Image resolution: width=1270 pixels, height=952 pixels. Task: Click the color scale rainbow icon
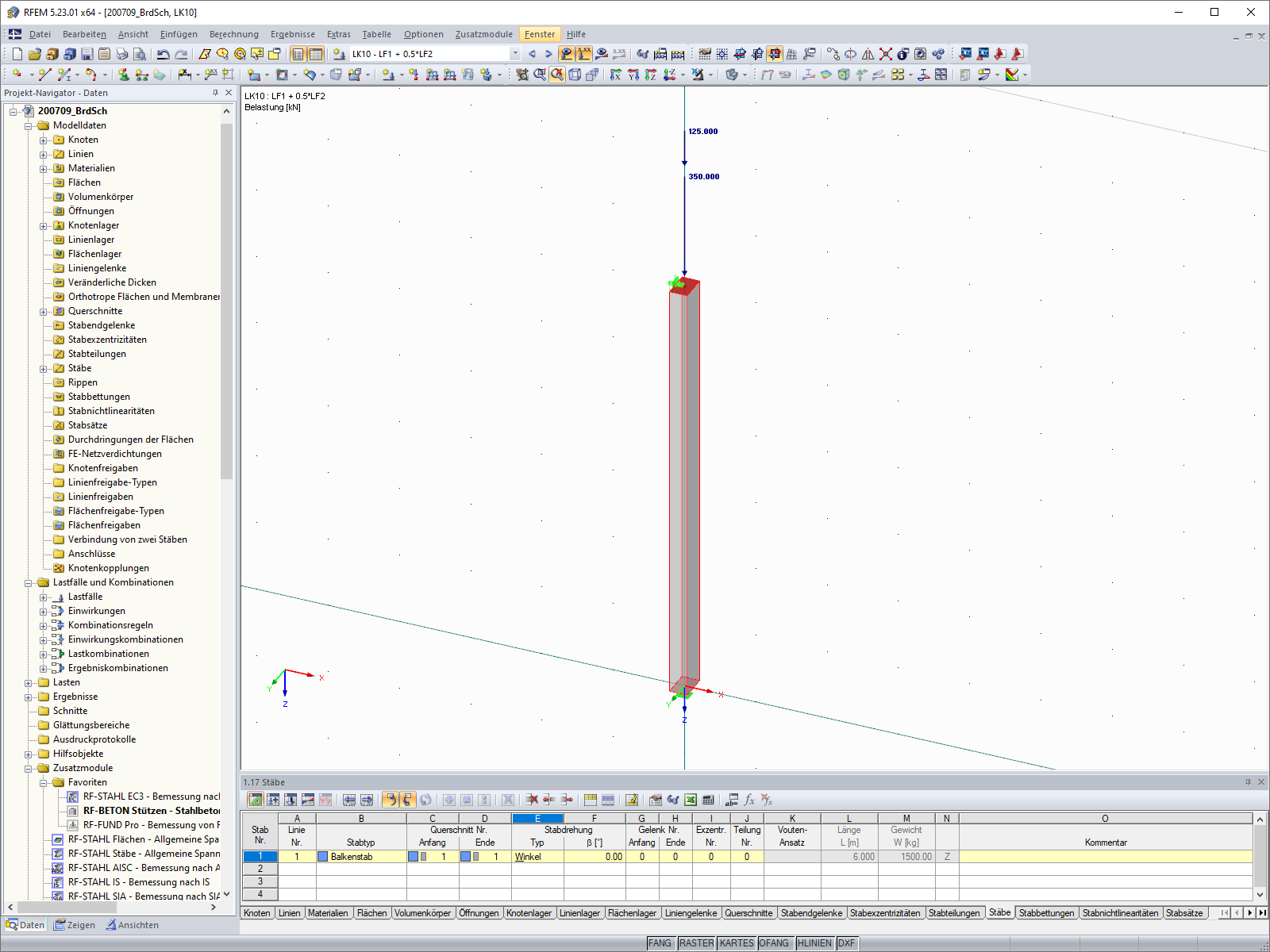coord(1014,76)
